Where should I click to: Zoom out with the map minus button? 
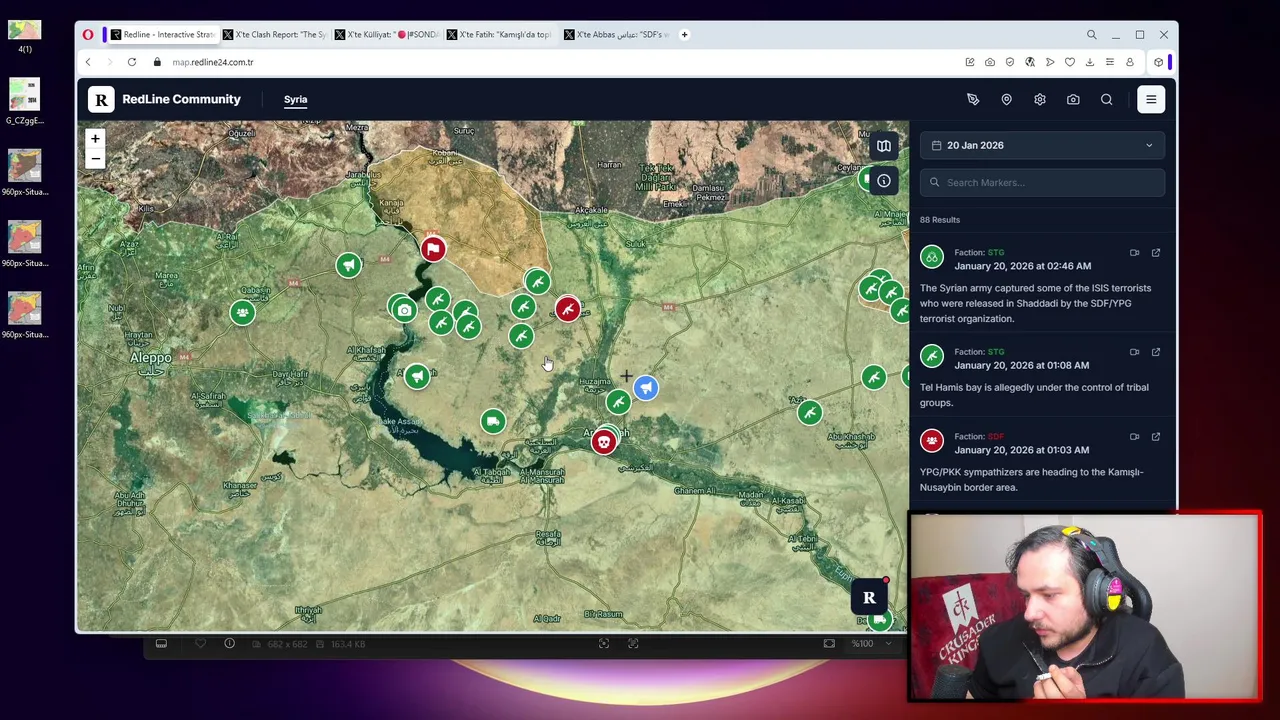95,158
